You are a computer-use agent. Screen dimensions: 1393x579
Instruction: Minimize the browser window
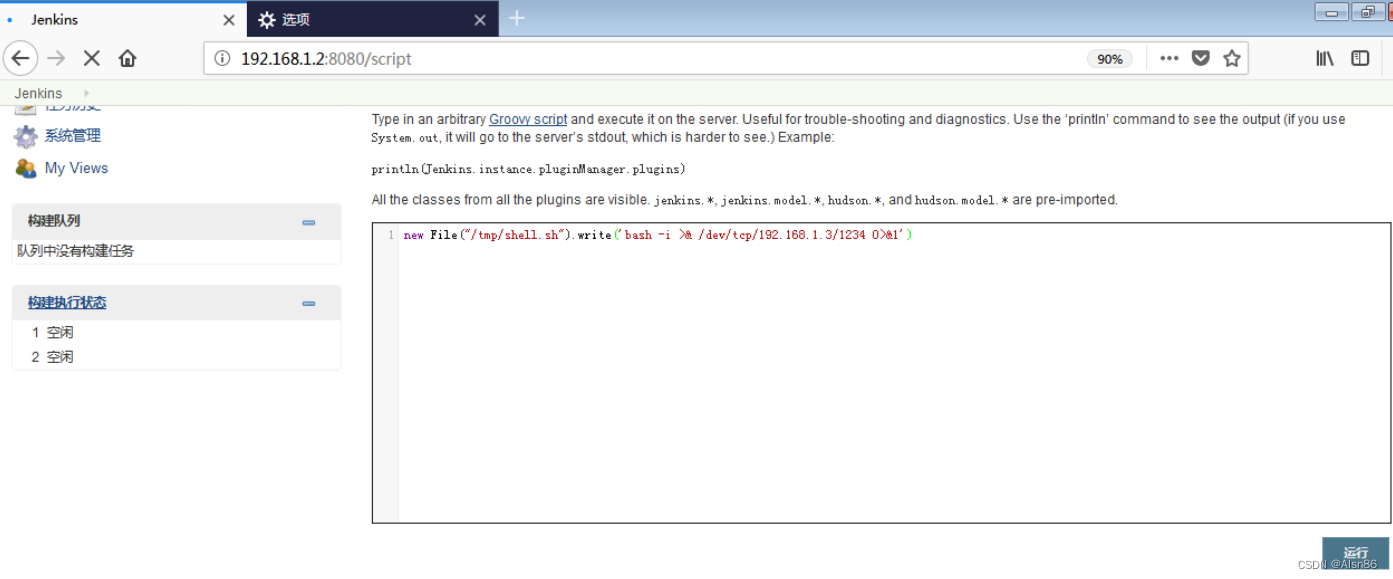(x=1331, y=12)
